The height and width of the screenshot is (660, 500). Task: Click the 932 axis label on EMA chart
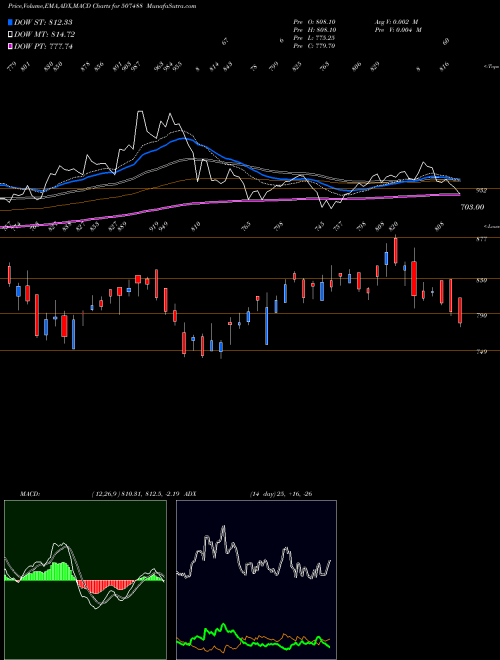[481, 191]
